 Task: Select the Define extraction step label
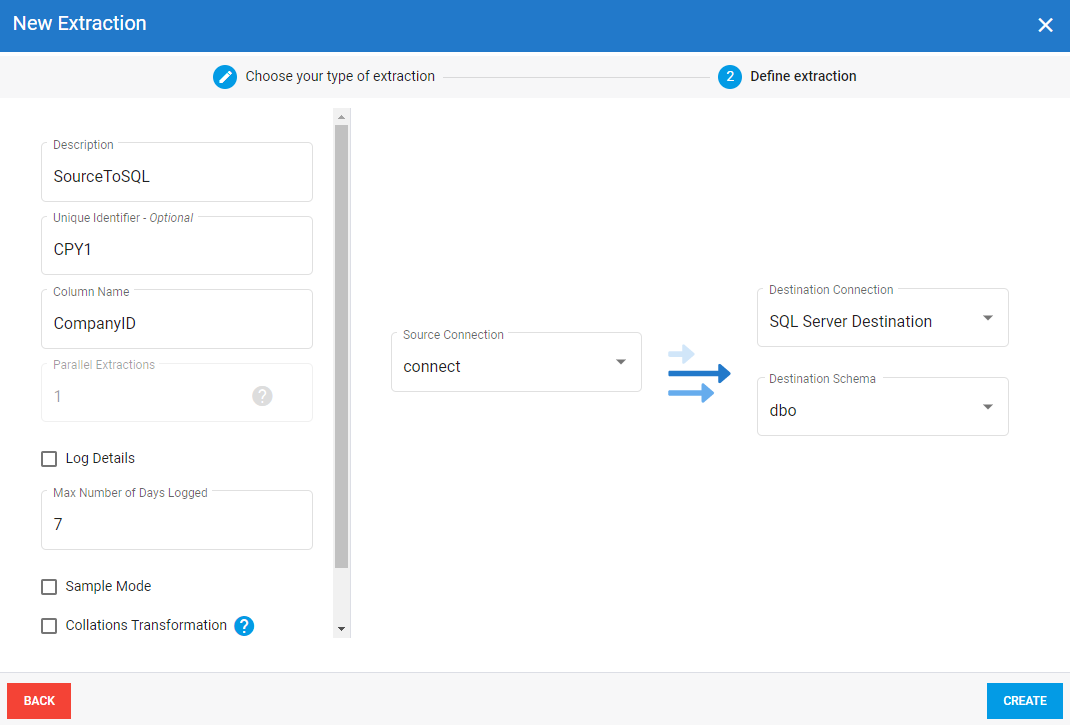click(803, 77)
